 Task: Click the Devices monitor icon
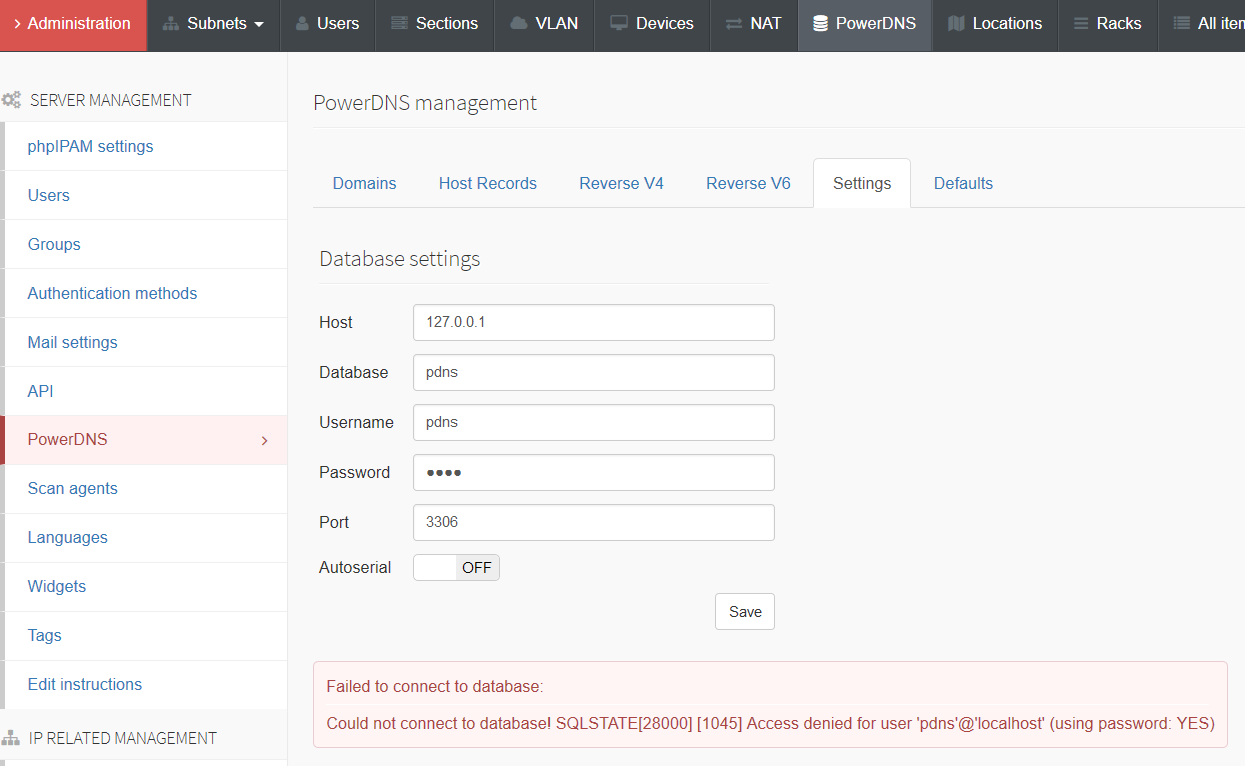(x=619, y=23)
